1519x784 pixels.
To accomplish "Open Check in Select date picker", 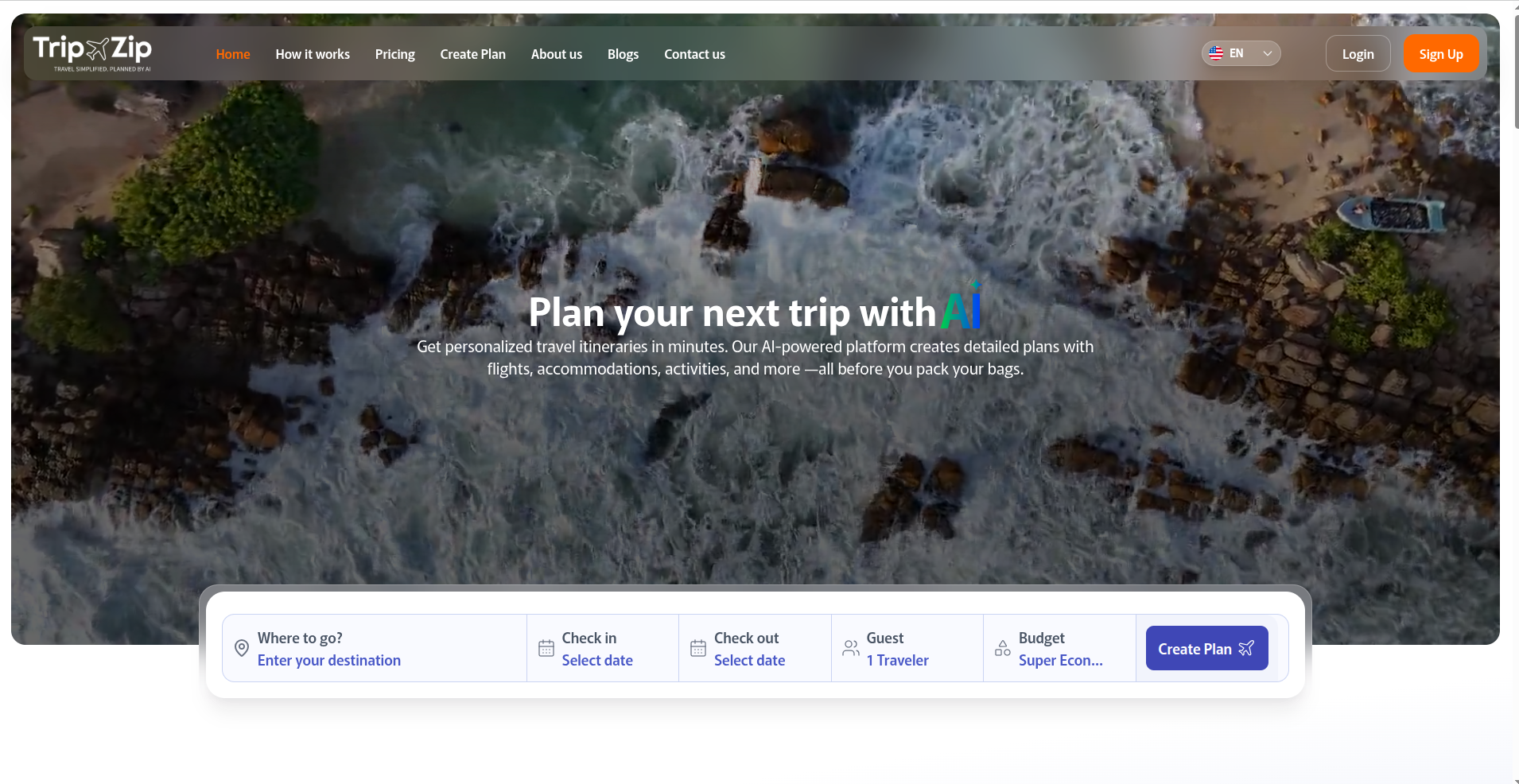I will click(x=596, y=660).
